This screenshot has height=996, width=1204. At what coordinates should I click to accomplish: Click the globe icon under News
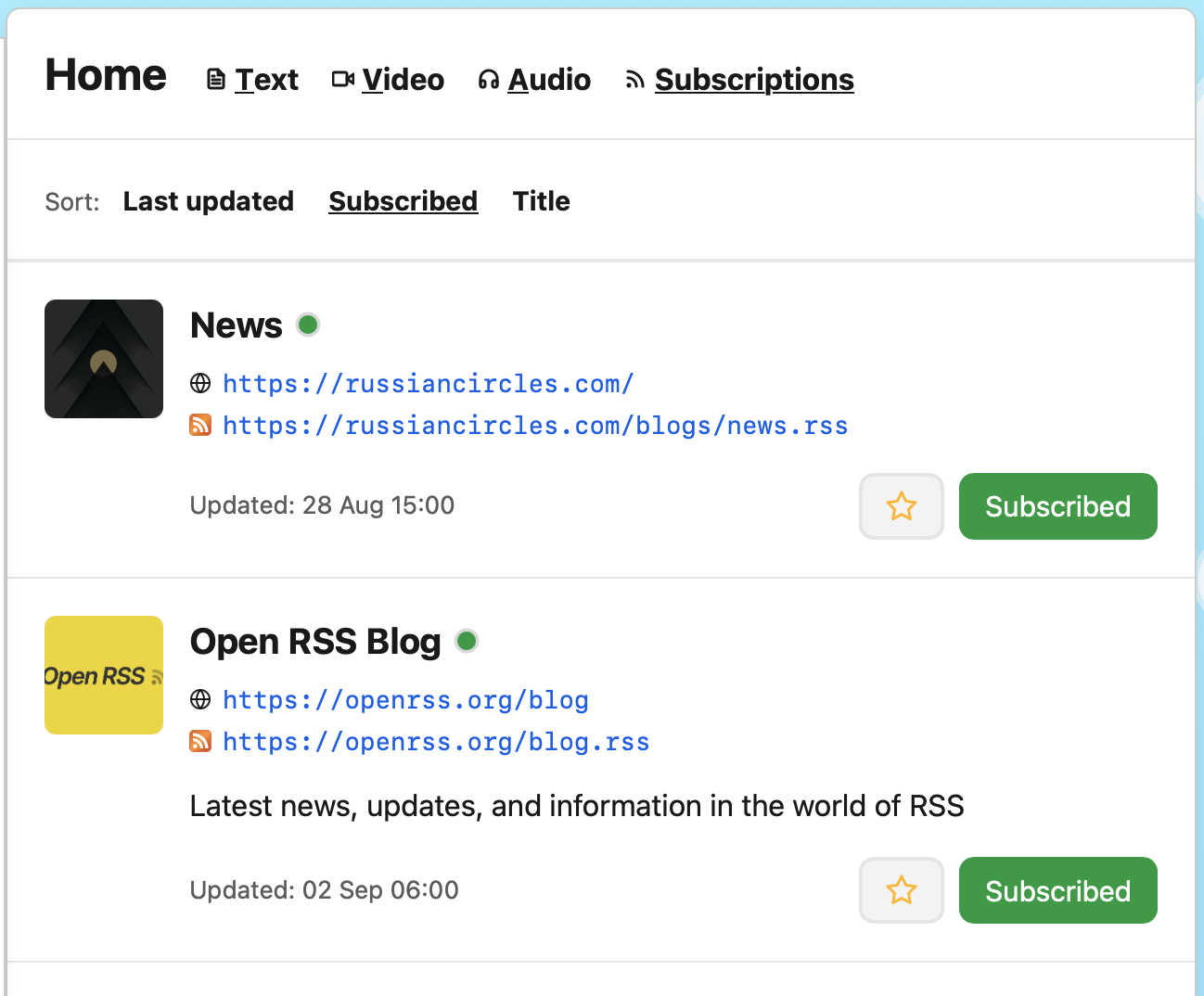point(200,383)
